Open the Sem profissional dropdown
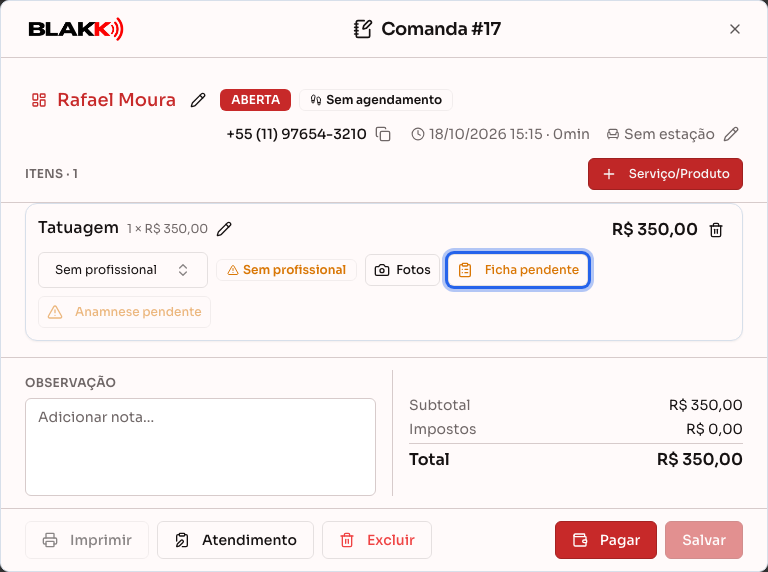 [x=123, y=270]
